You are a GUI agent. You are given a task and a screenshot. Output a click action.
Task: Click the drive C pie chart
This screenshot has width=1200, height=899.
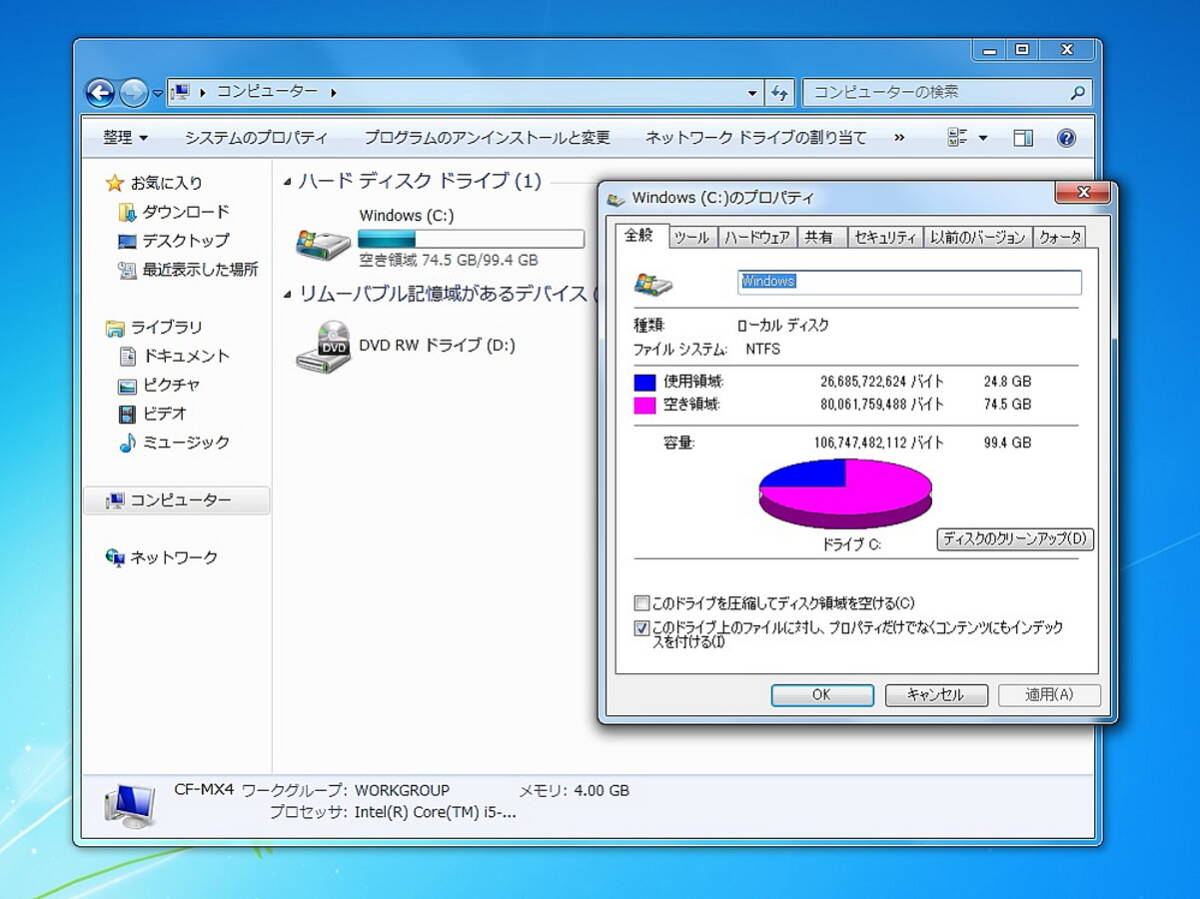(845, 493)
